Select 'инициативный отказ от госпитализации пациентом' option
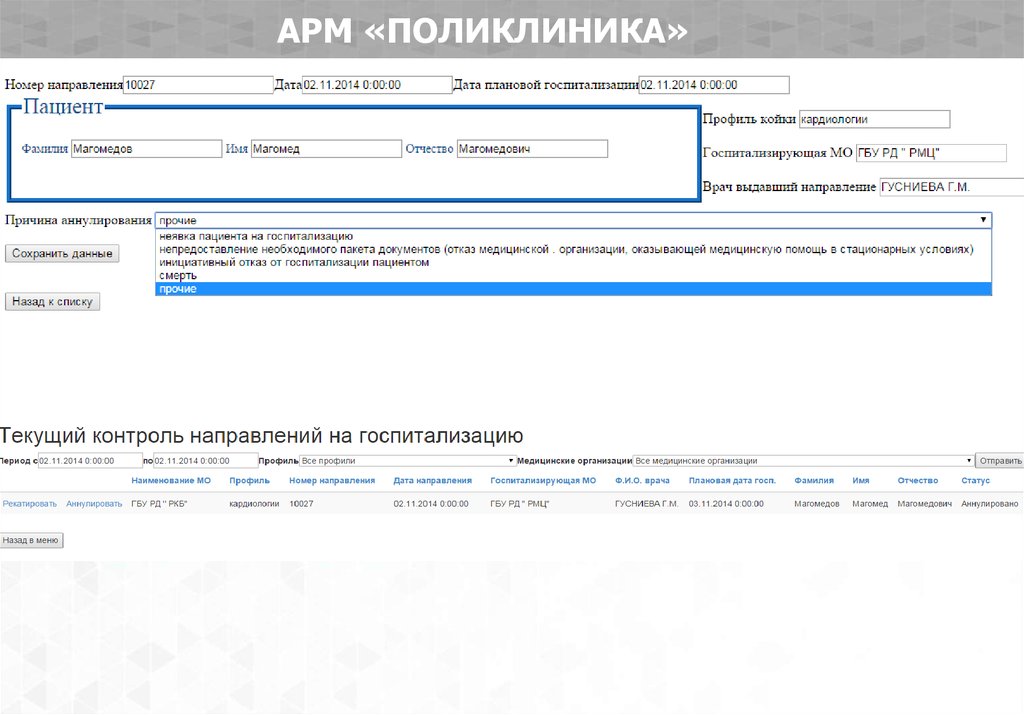Viewport: 1024px width, 715px height. (x=294, y=262)
